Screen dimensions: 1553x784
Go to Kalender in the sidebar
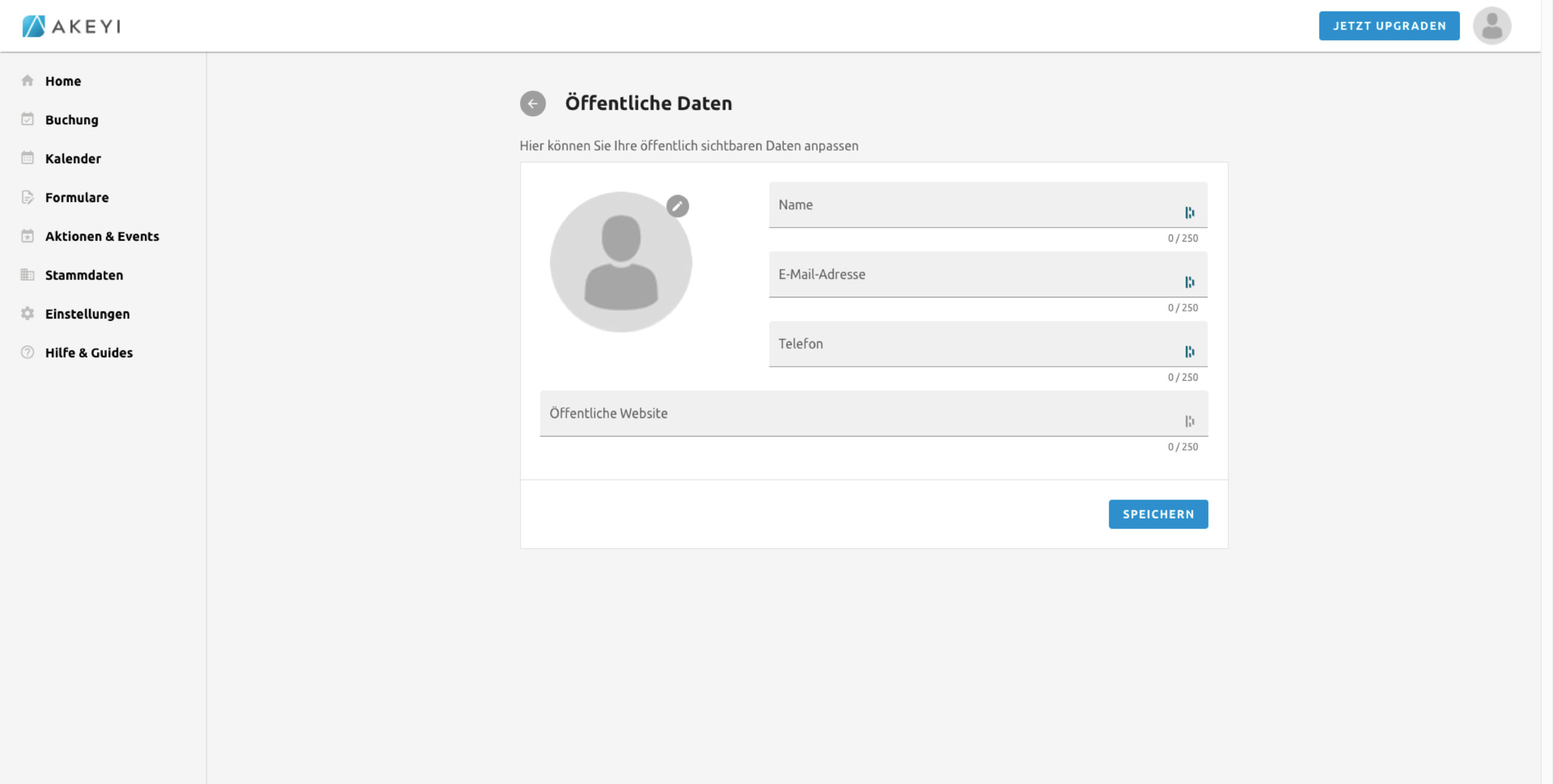(x=73, y=159)
